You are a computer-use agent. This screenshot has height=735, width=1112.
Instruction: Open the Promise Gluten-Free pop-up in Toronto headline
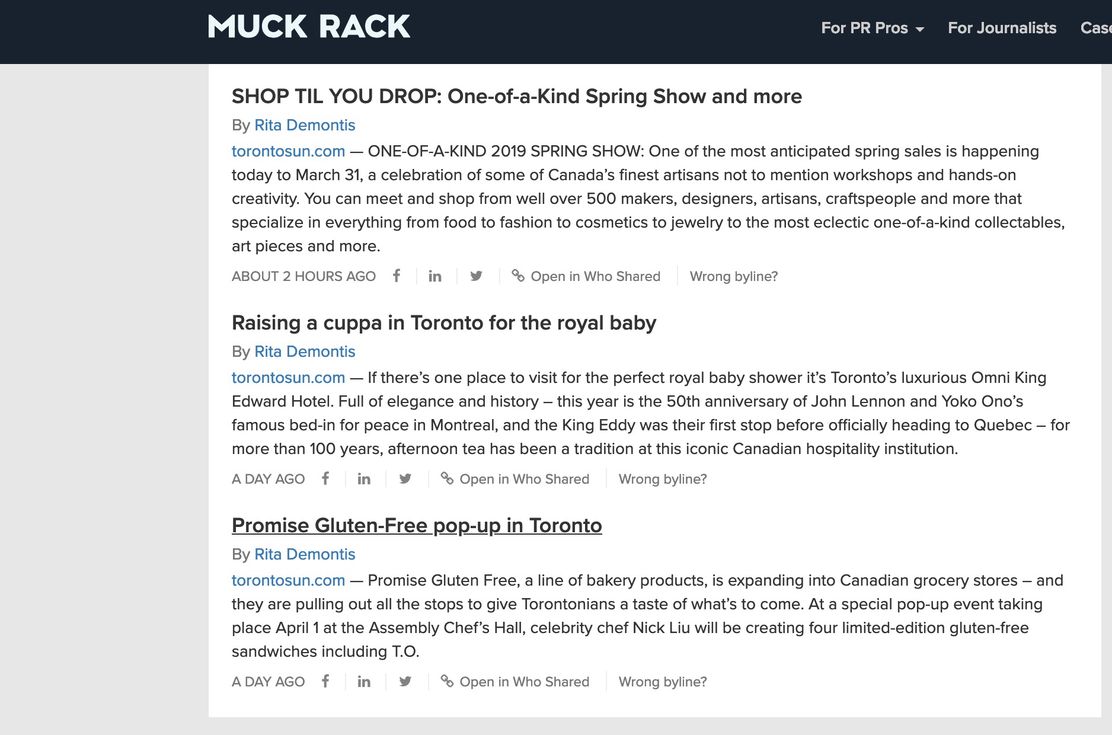(416, 525)
